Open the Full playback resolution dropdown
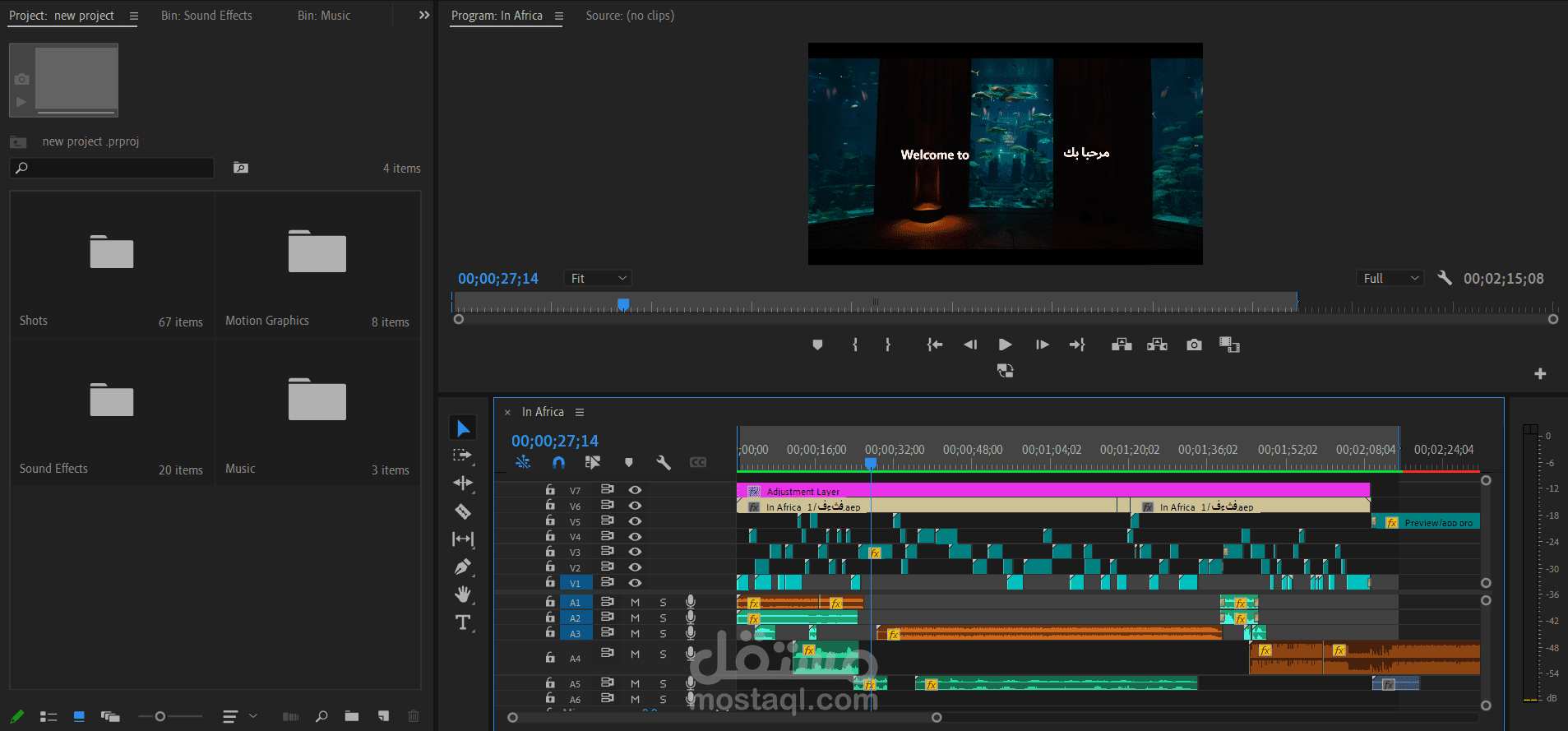The image size is (1568, 731). 1390,279
